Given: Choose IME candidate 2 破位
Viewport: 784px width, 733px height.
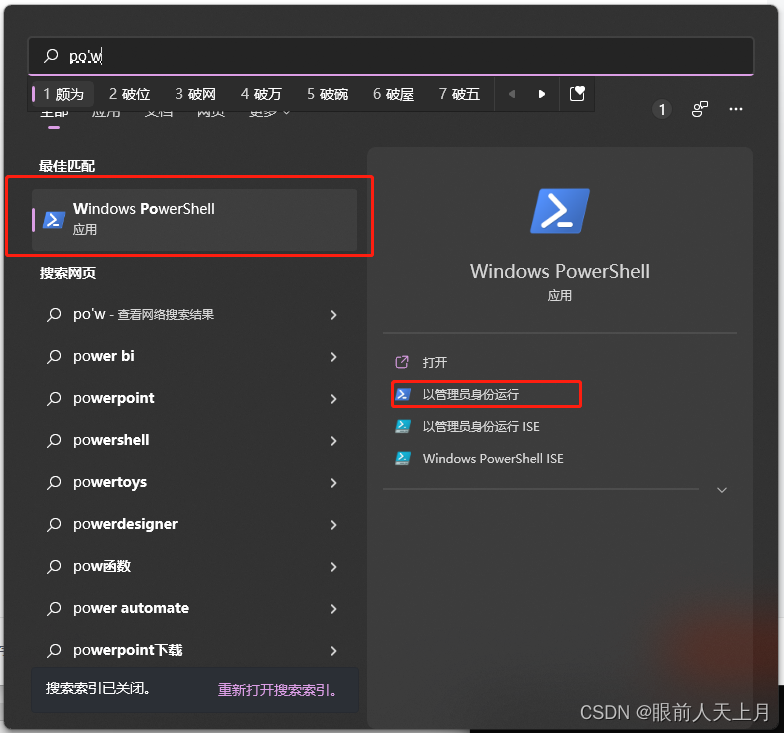Looking at the screenshot, I should coord(129,94).
